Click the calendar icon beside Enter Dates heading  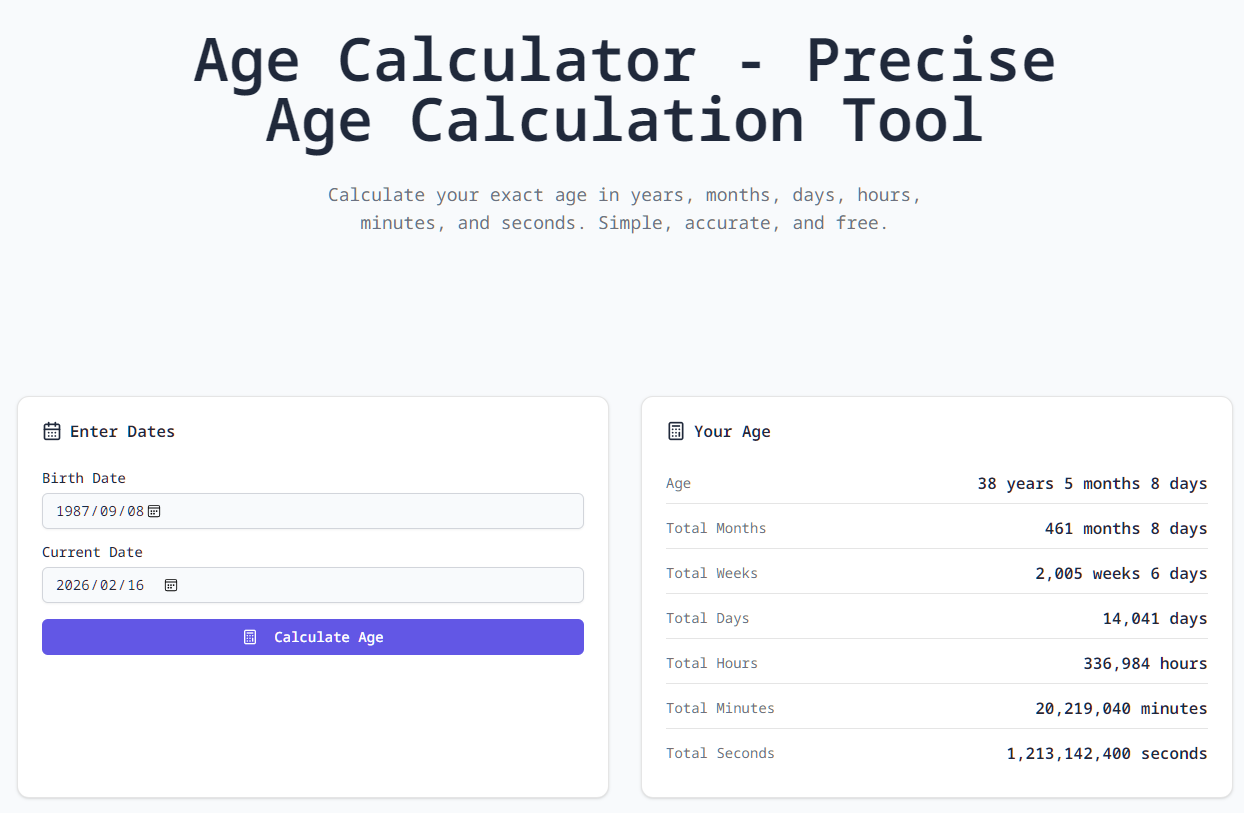pos(51,430)
